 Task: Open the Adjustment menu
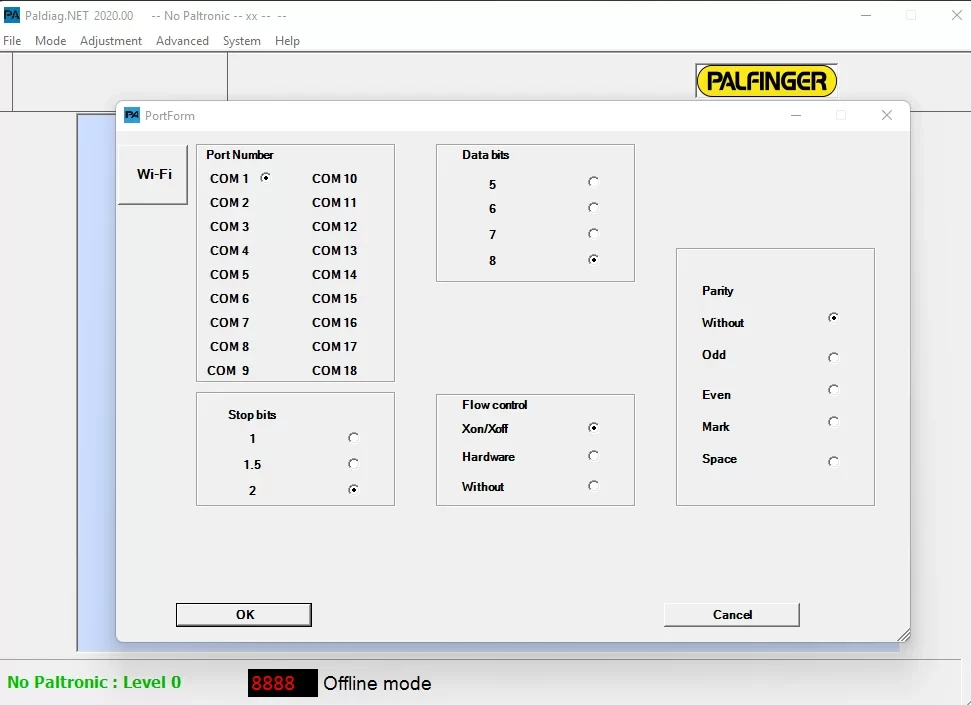[x=111, y=41]
